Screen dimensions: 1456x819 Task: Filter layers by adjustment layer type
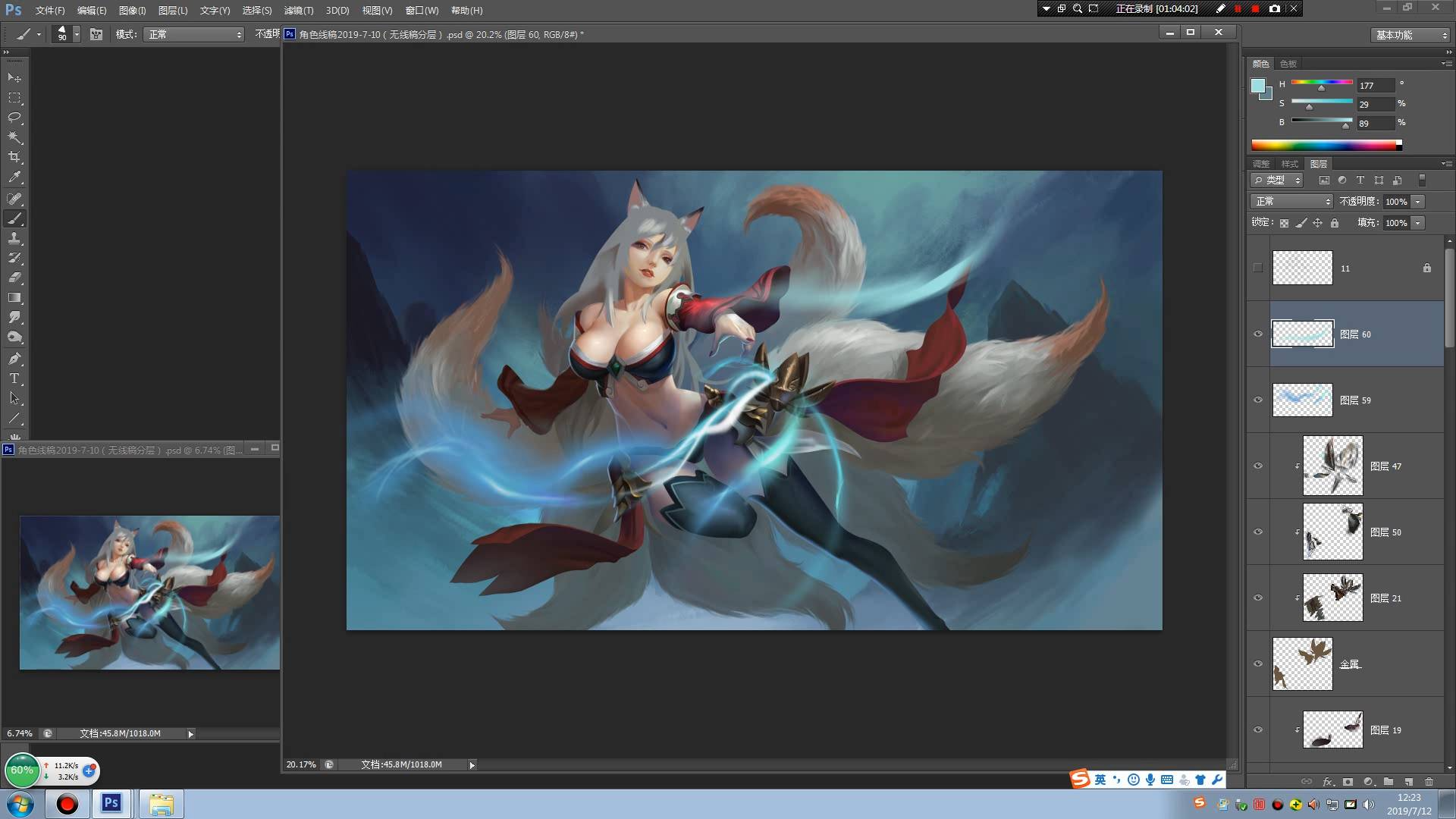(1342, 180)
